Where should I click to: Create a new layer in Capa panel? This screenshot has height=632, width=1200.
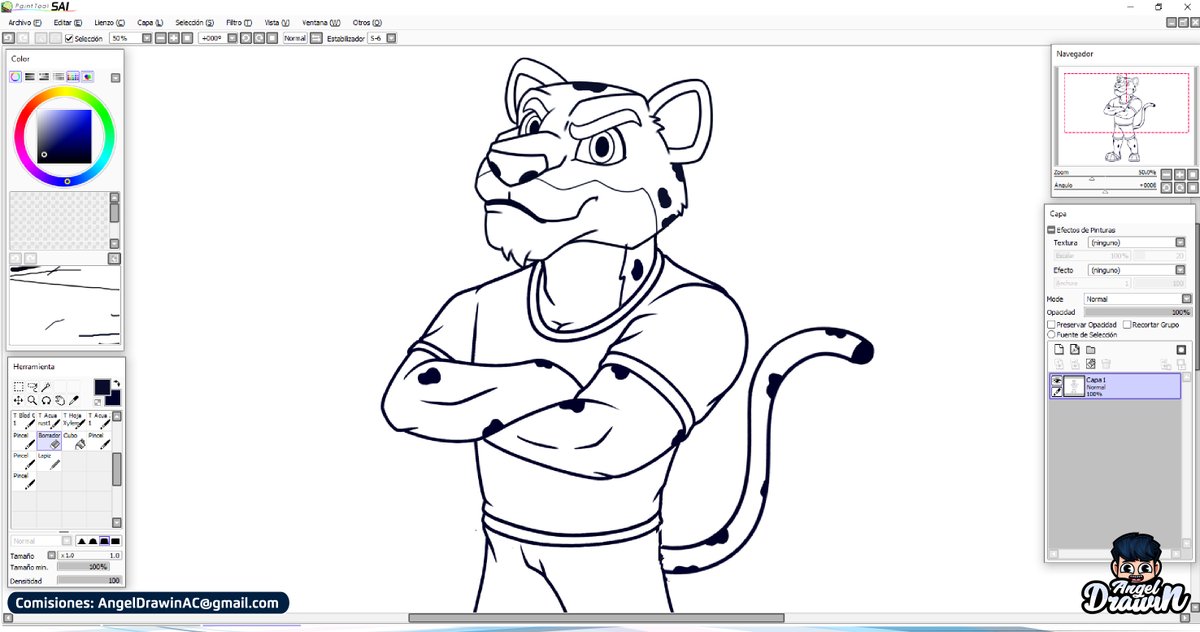coord(1059,349)
